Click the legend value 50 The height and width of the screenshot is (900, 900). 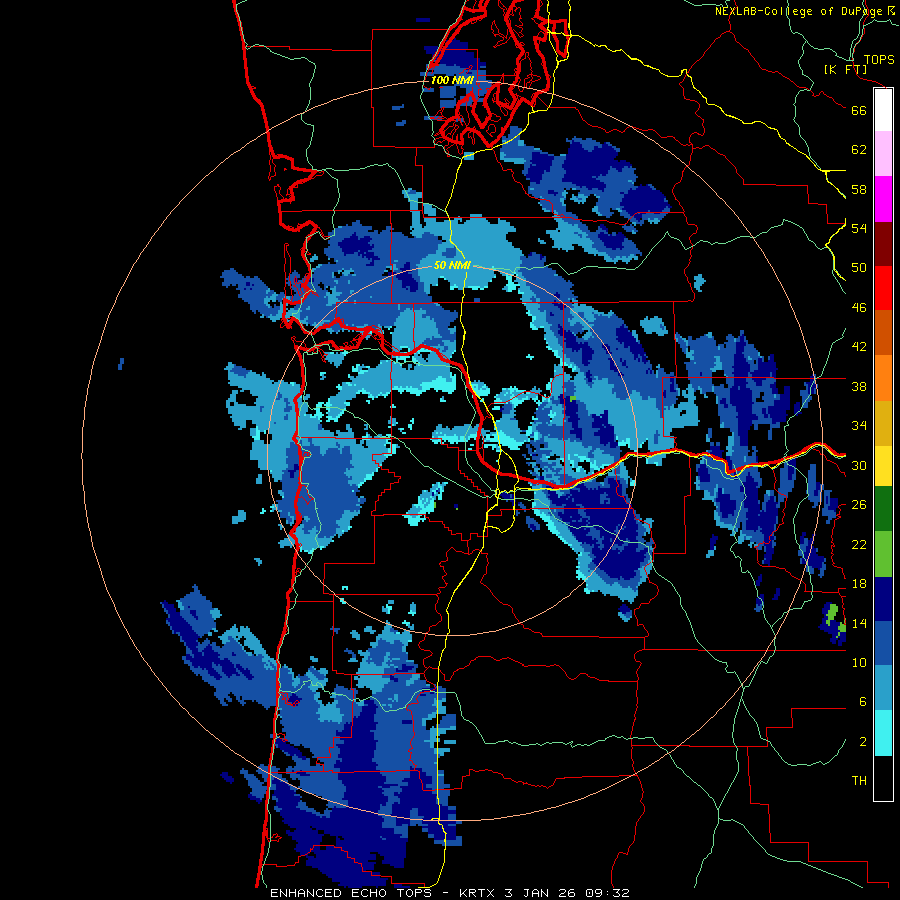coord(859,268)
